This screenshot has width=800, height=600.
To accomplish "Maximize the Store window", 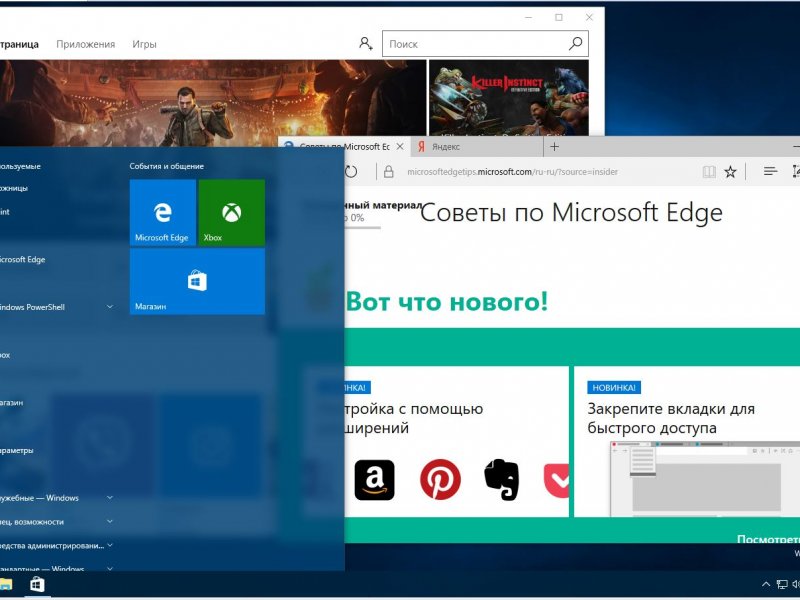I will (x=559, y=17).
